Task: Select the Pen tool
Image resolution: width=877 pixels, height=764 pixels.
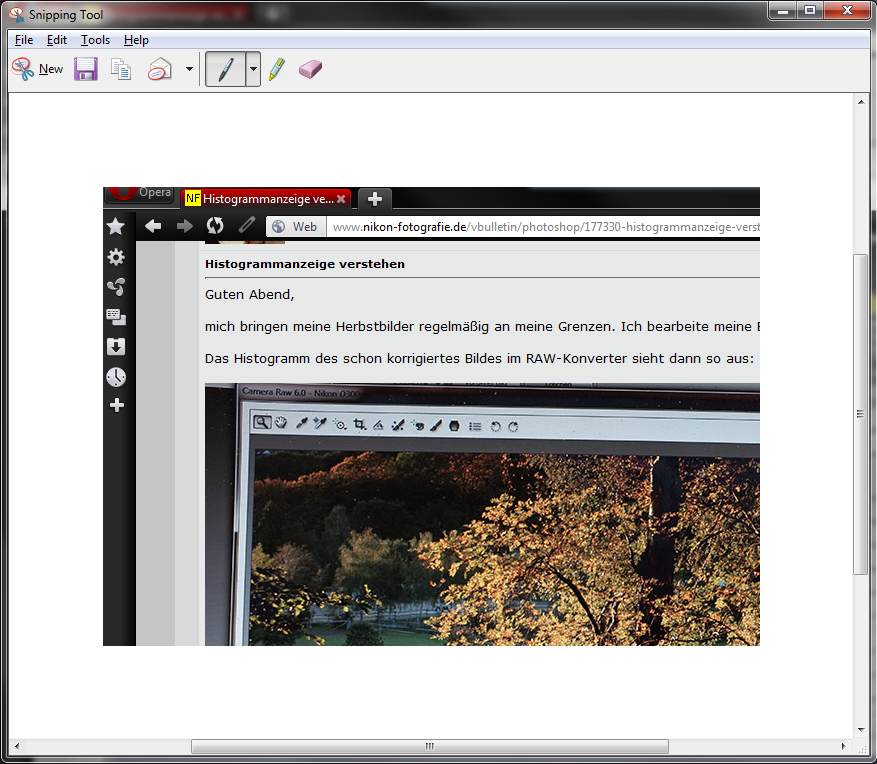Action: coord(225,69)
